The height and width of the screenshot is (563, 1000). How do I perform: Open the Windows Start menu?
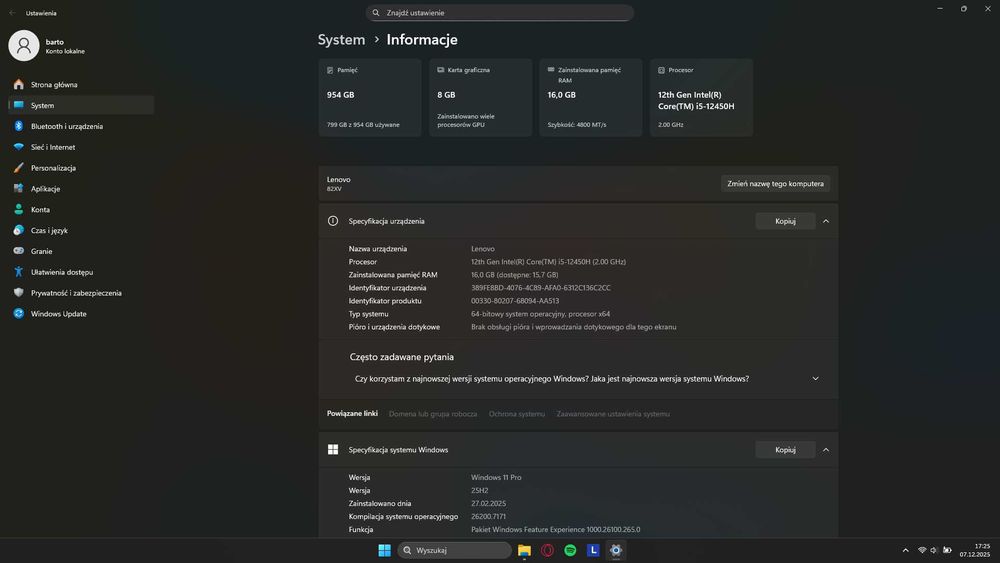tap(385, 550)
